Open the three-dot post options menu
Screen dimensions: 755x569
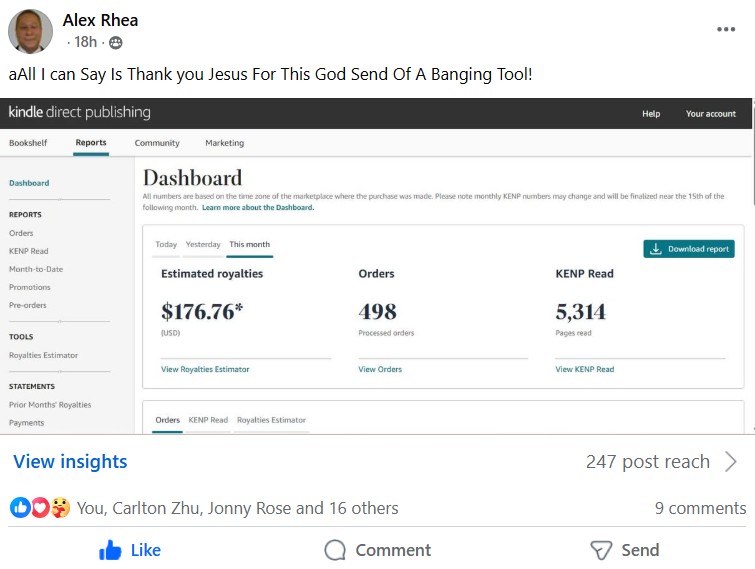(x=726, y=29)
